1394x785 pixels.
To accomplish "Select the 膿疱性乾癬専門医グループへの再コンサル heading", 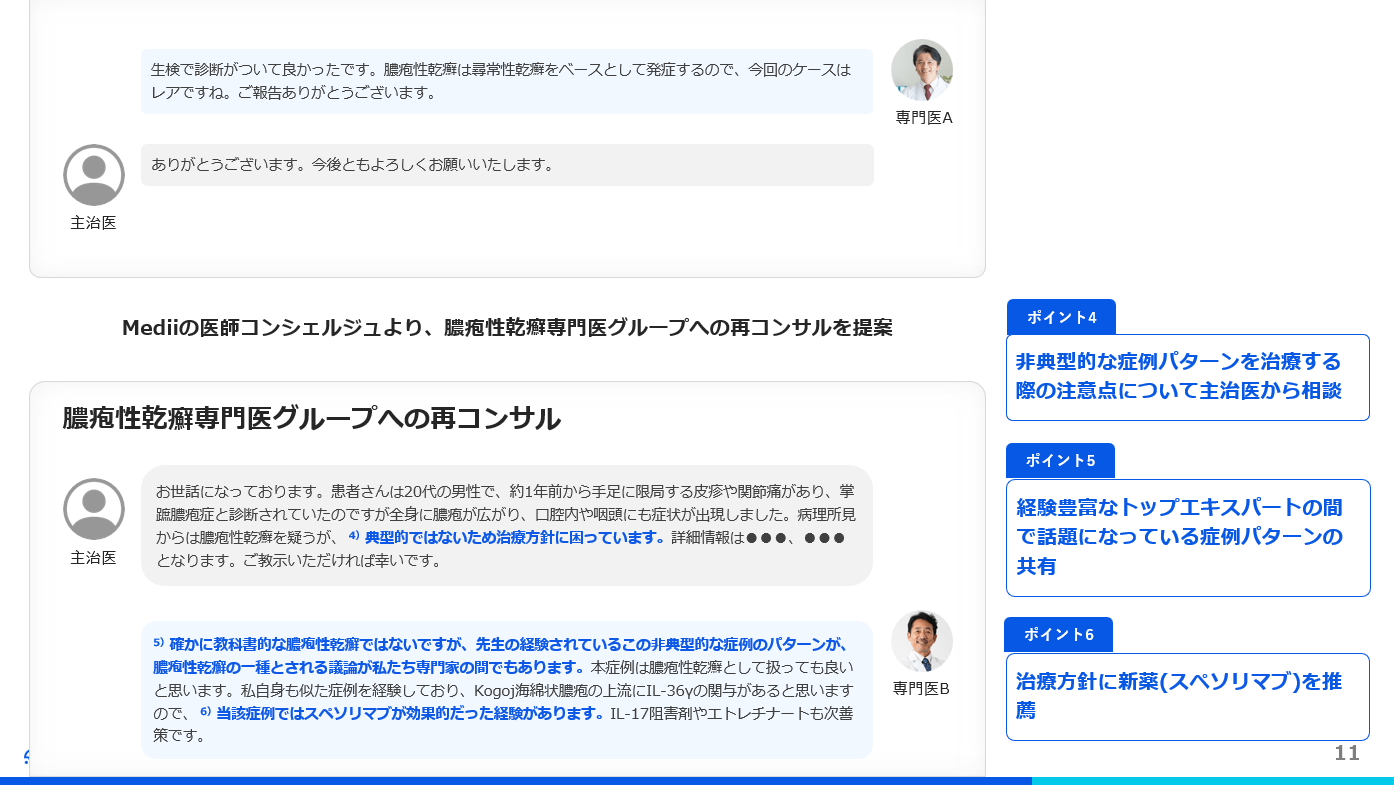I will click(x=310, y=419).
